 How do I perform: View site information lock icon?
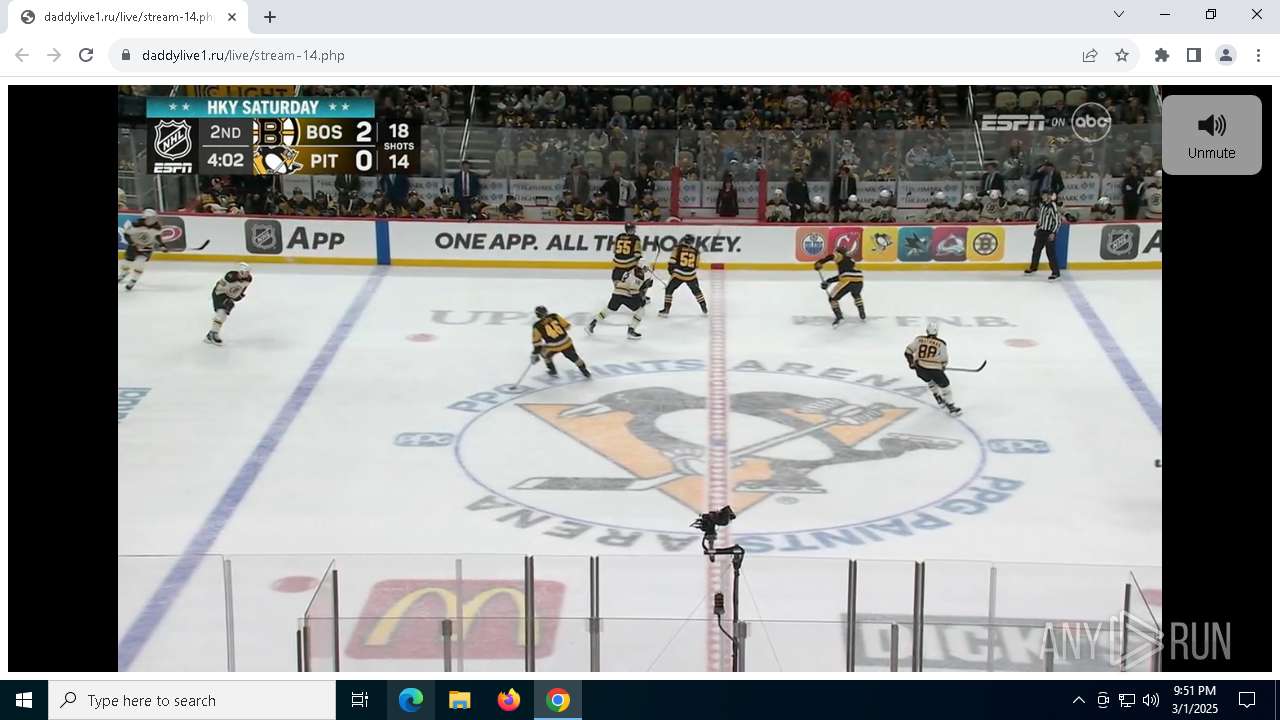tap(126, 55)
